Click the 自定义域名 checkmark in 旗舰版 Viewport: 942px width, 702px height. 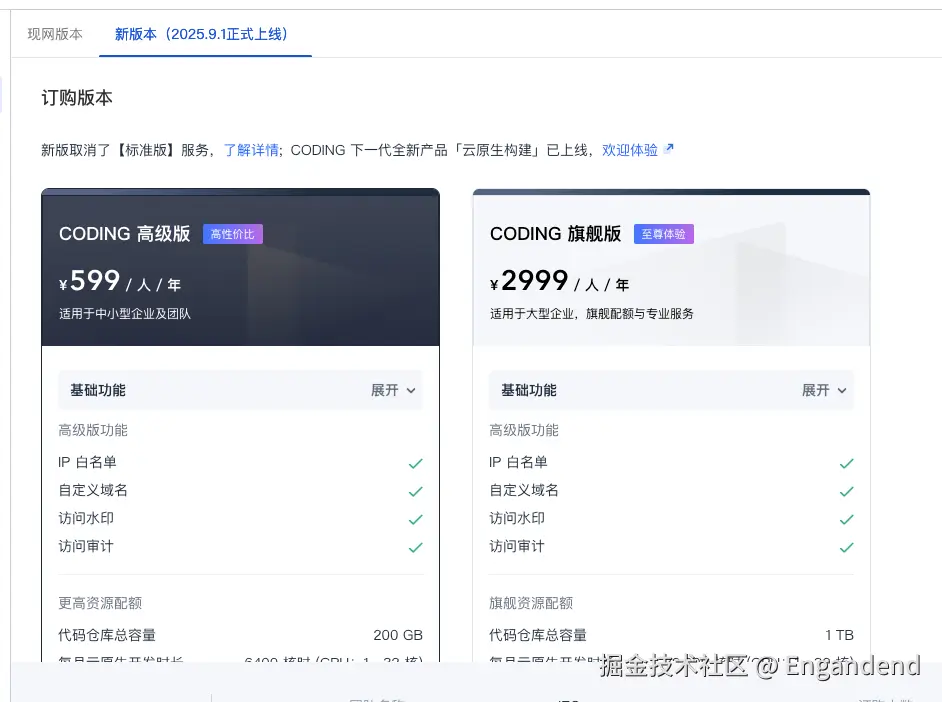click(x=846, y=491)
